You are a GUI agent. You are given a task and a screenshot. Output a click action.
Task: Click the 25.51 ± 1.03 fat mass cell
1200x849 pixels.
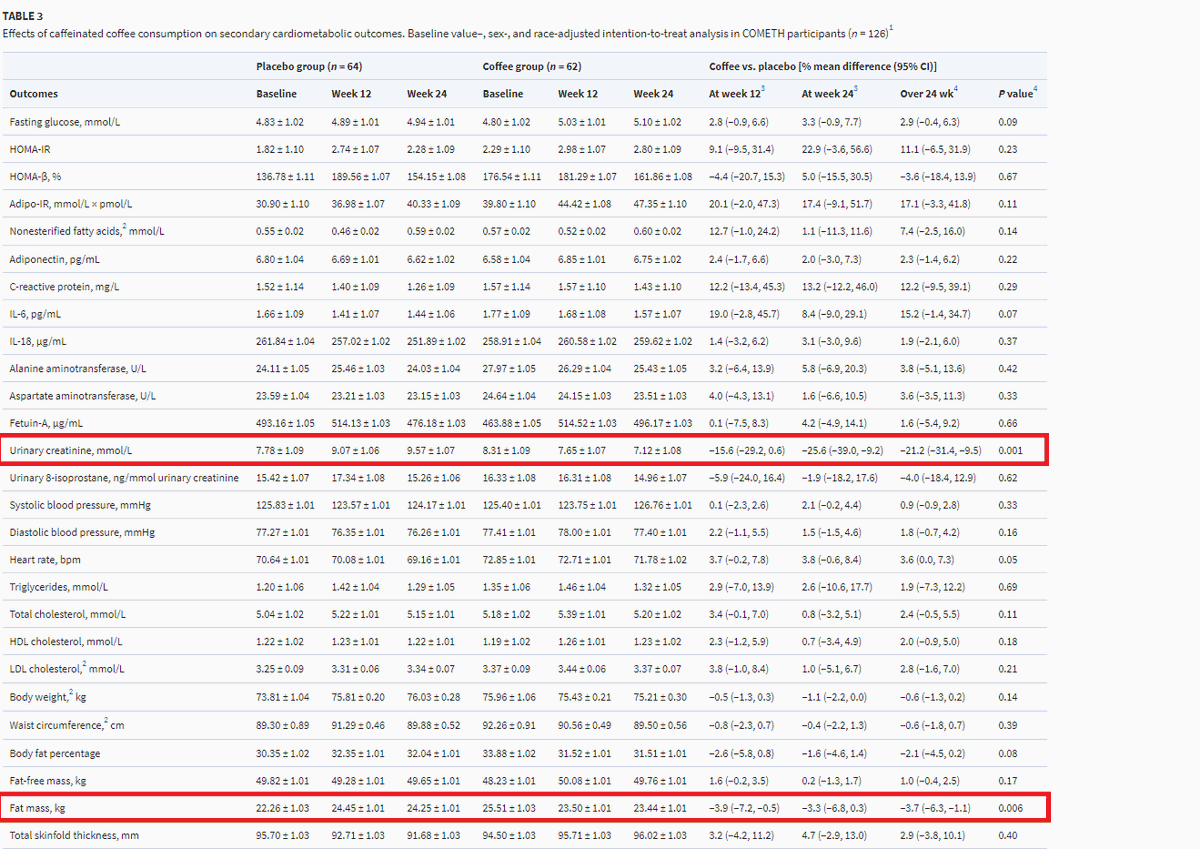[x=510, y=807]
